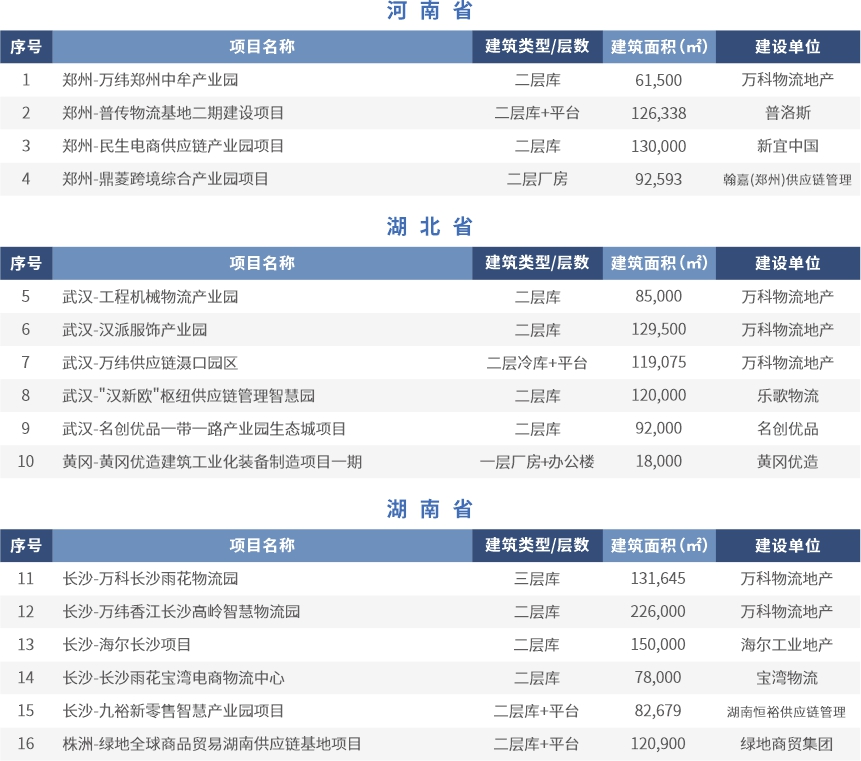The height and width of the screenshot is (761, 861).
Task: Click "项目名称" header in 河南省 table
Action: click(262, 47)
